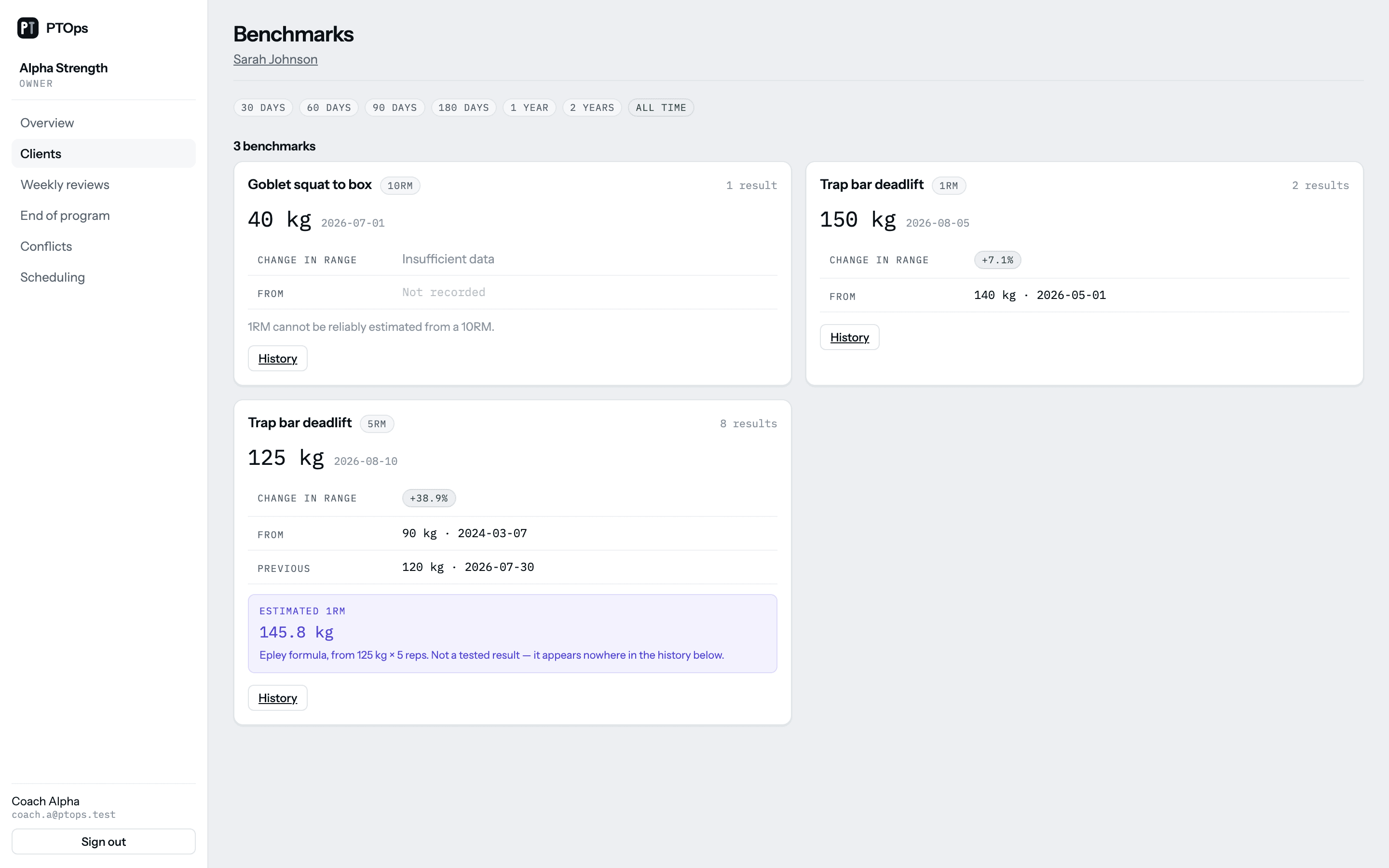Click the 40 kg goblet squat value

point(280,219)
